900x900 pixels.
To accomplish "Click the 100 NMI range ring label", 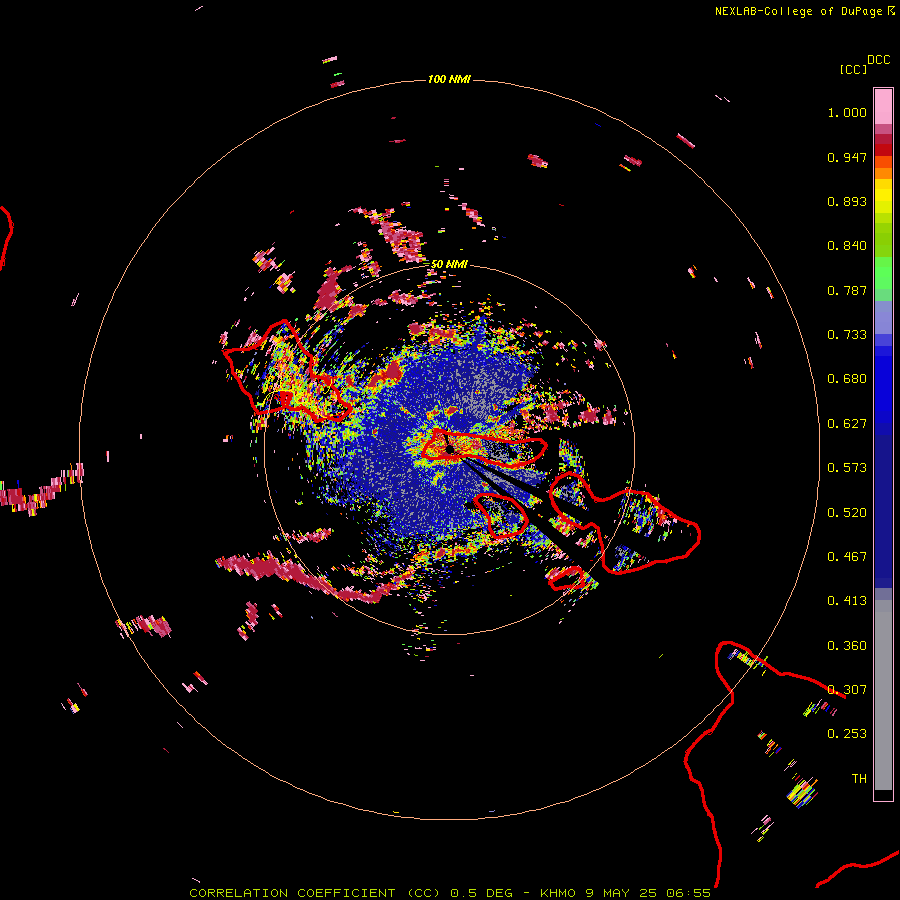I will [449, 79].
